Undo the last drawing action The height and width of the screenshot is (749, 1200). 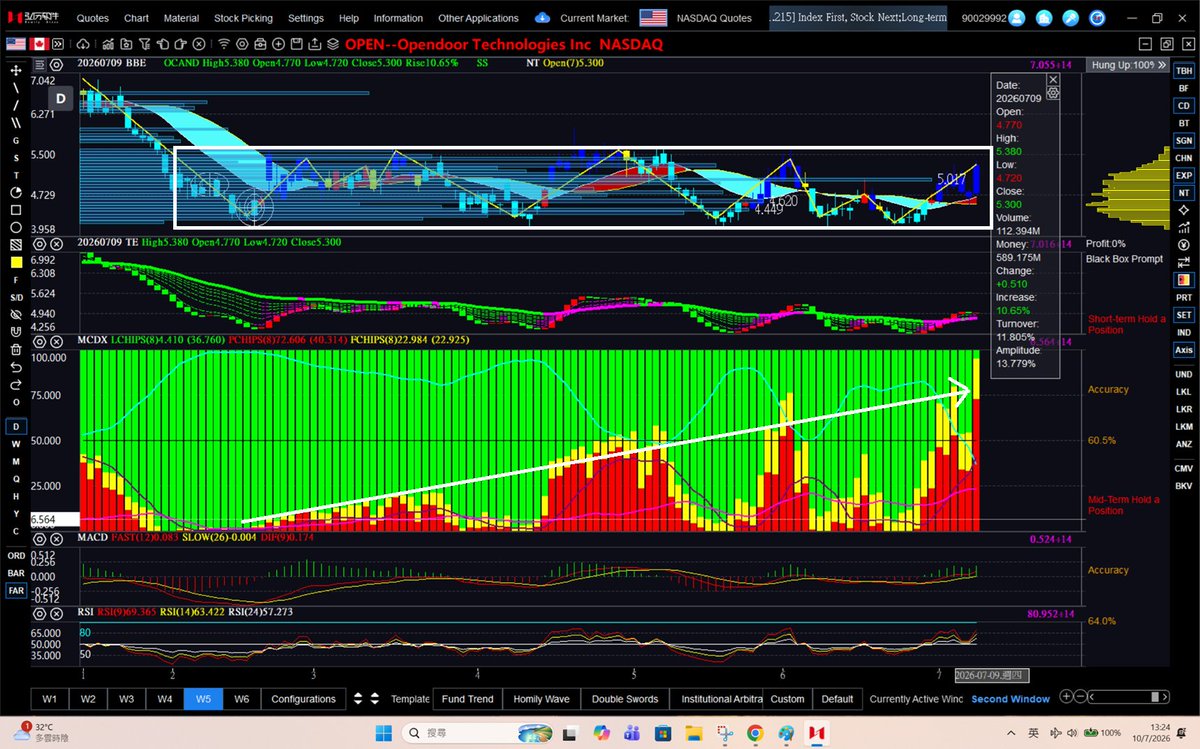coord(16,366)
